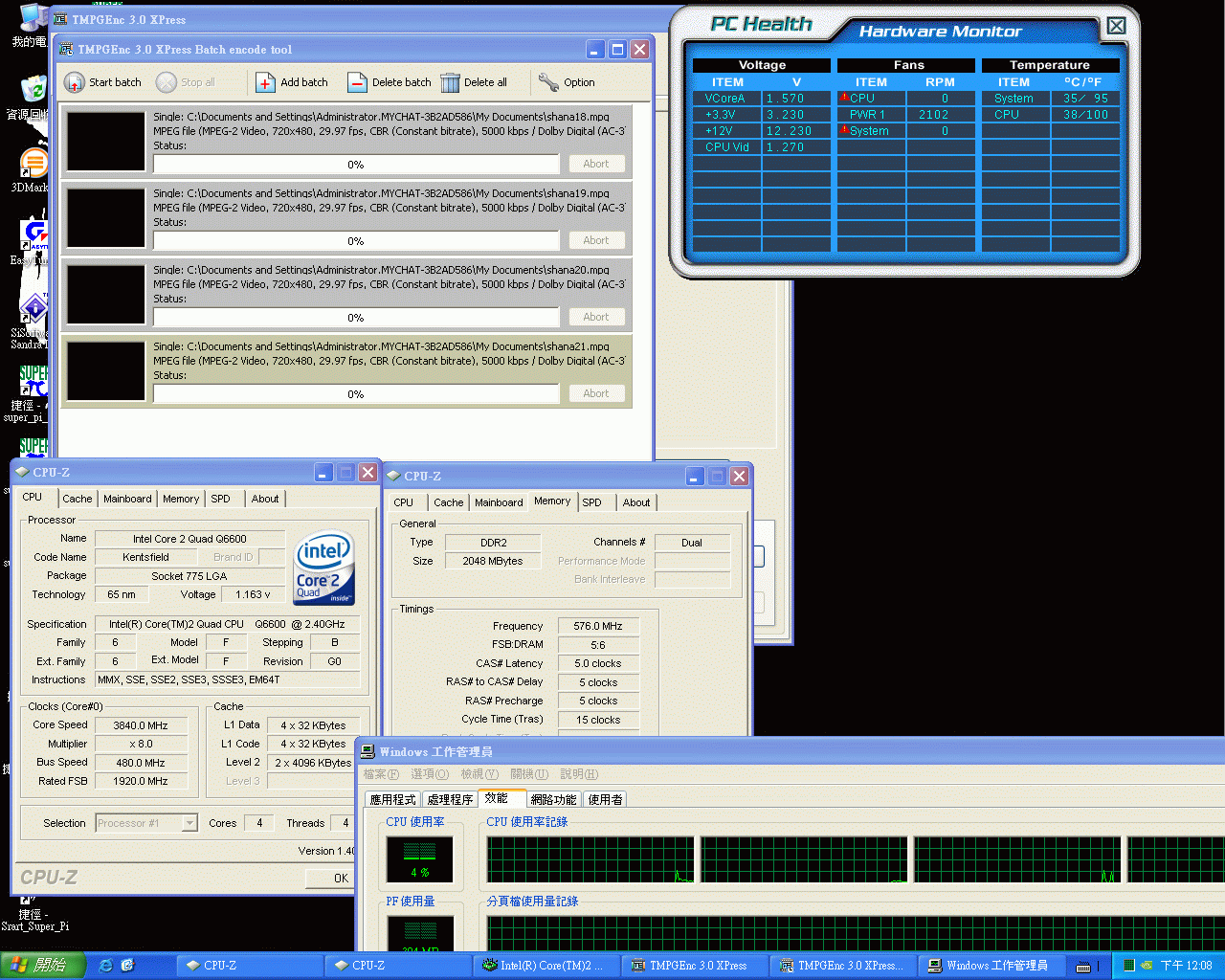Image resolution: width=1225 pixels, height=980 pixels.
Task: Open the 說明(H) menu in Task Manager
Action: [579, 774]
